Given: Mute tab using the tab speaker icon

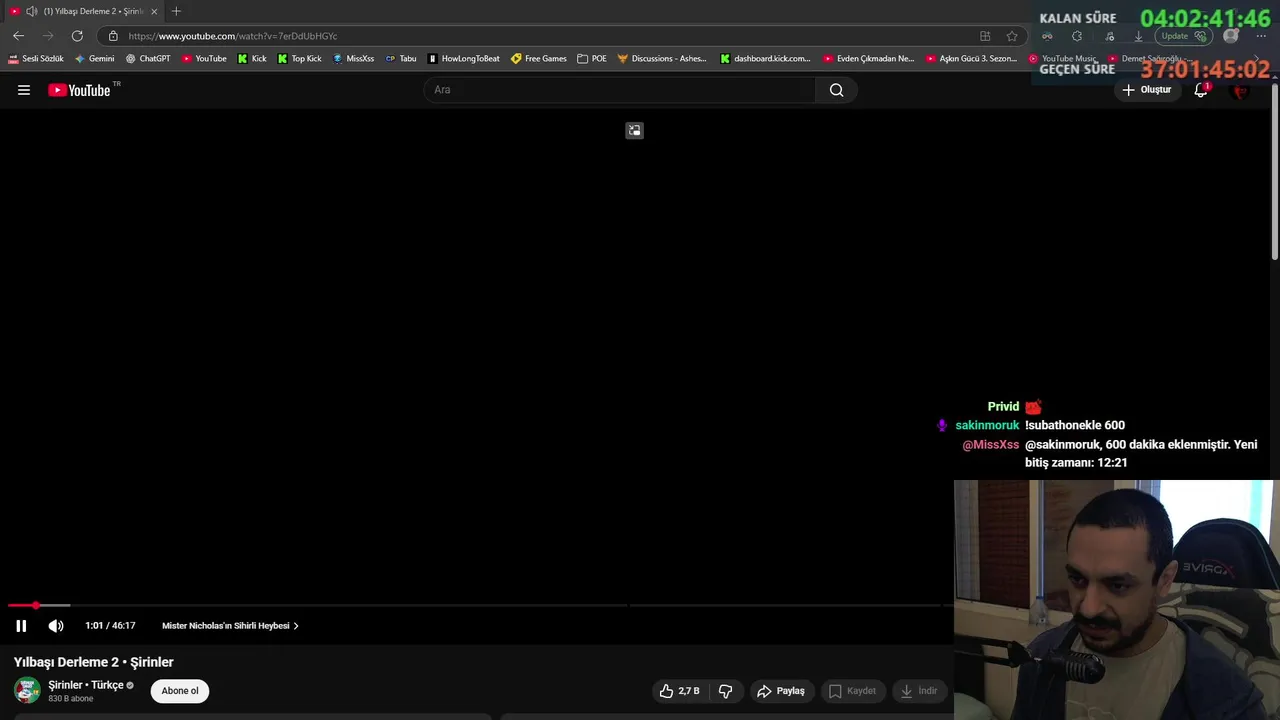Looking at the screenshot, I should coord(31,11).
